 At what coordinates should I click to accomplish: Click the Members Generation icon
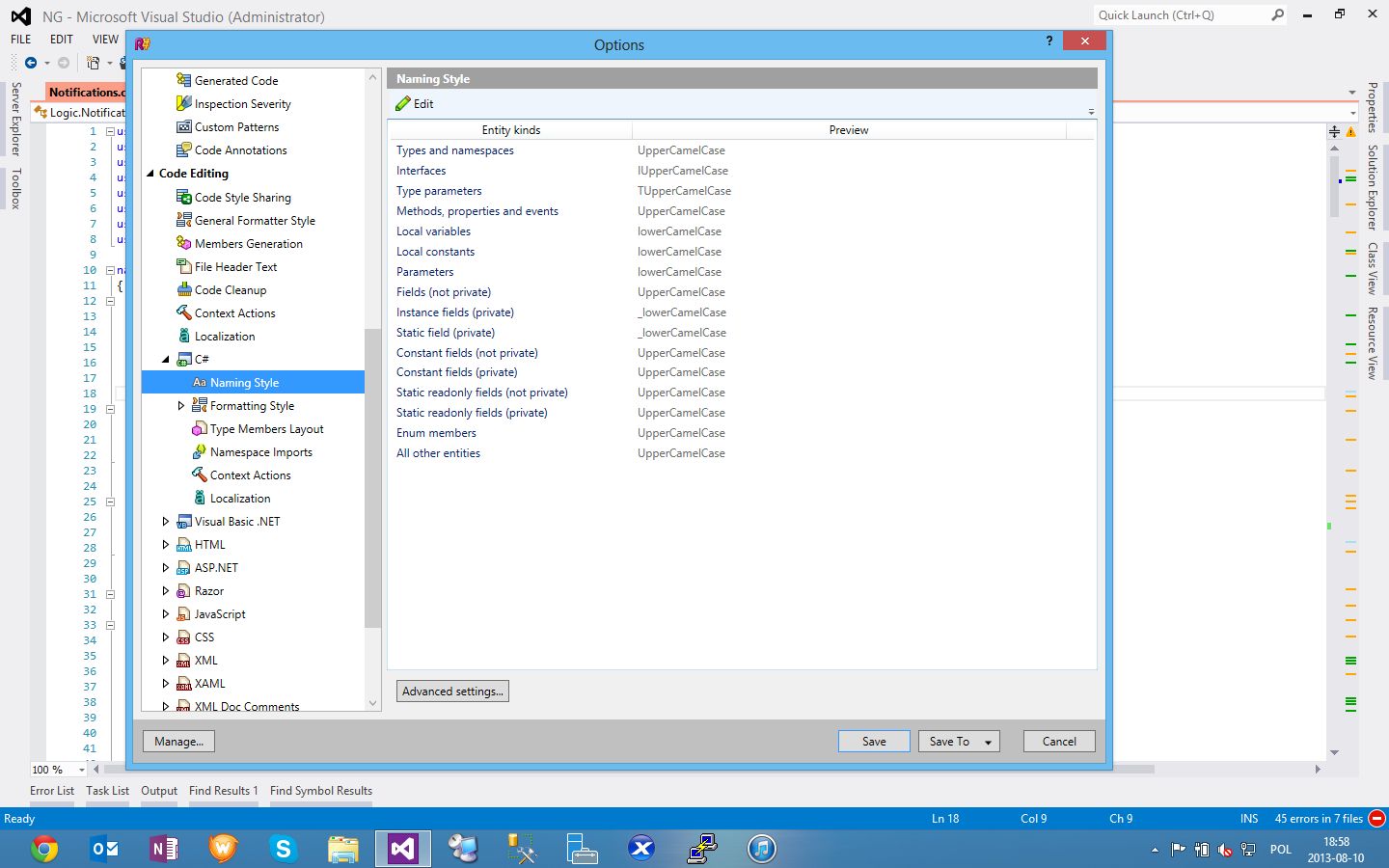tap(183, 243)
